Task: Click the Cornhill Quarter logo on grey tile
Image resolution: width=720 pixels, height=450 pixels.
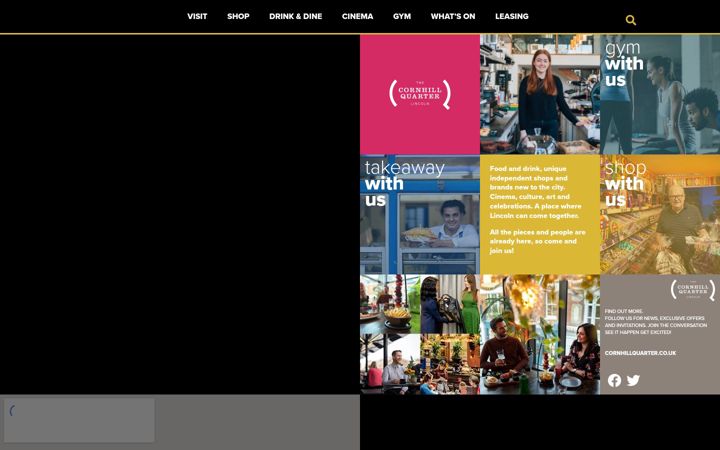Action: pyautogui.click(x=692, y=290)
